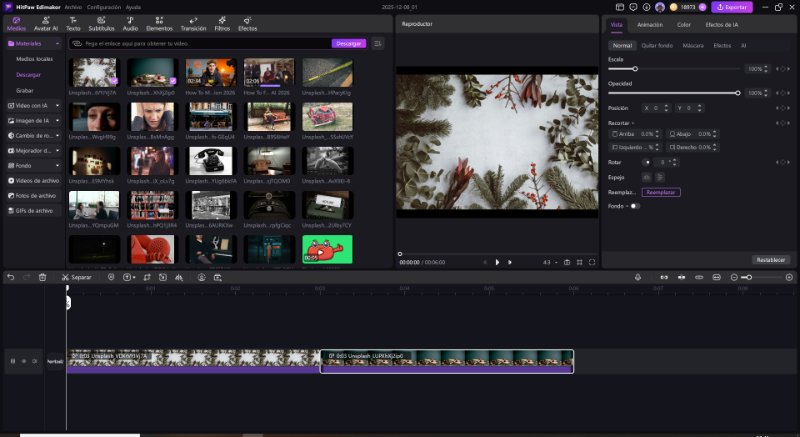Click the link input field for video

(x=200, y=44)
